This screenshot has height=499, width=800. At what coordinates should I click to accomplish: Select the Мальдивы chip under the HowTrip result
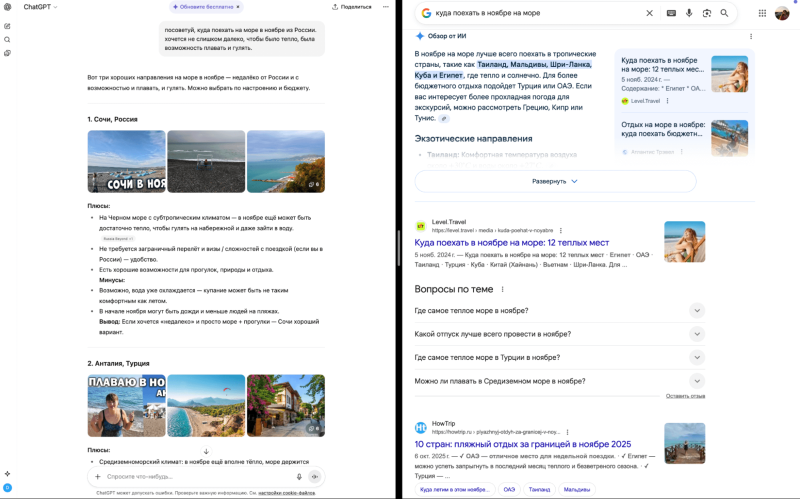577,489
